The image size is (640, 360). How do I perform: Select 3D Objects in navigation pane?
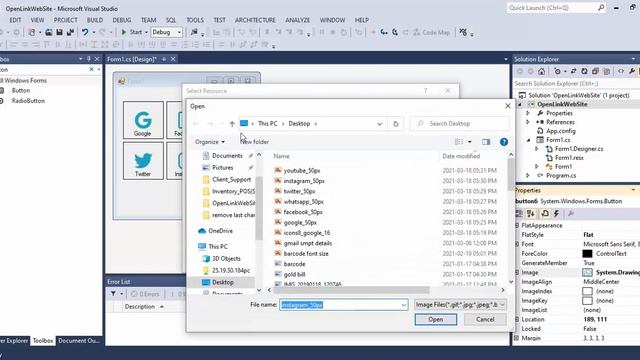click(x=226, y=258)
